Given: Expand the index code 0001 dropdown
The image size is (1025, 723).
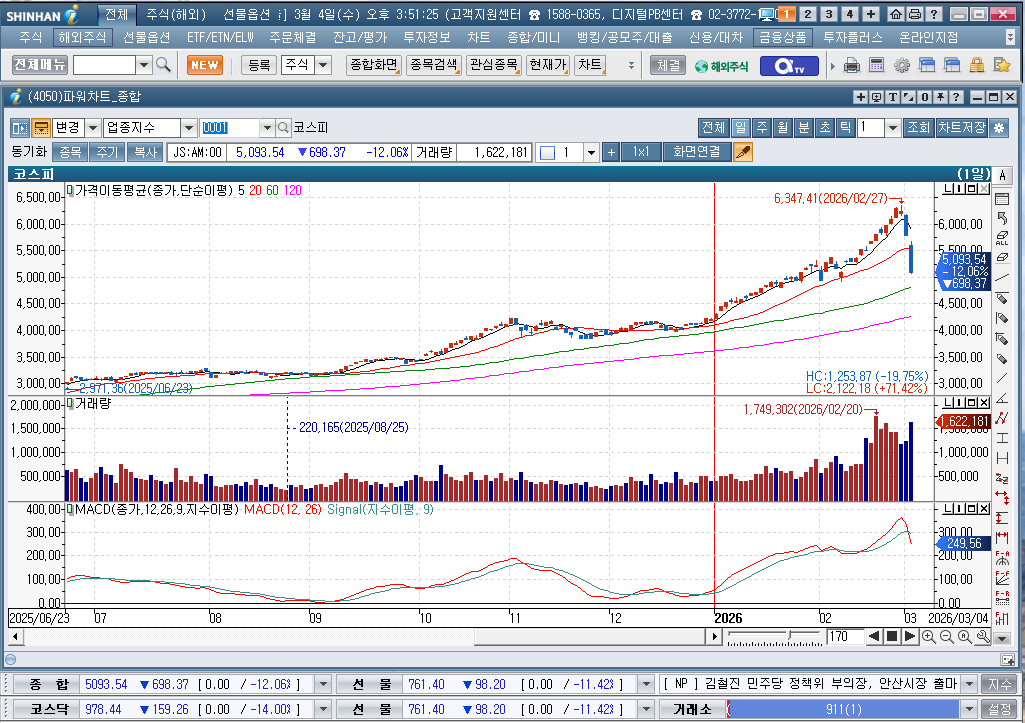Looking at the screenshot, I should tap(266, 127).
